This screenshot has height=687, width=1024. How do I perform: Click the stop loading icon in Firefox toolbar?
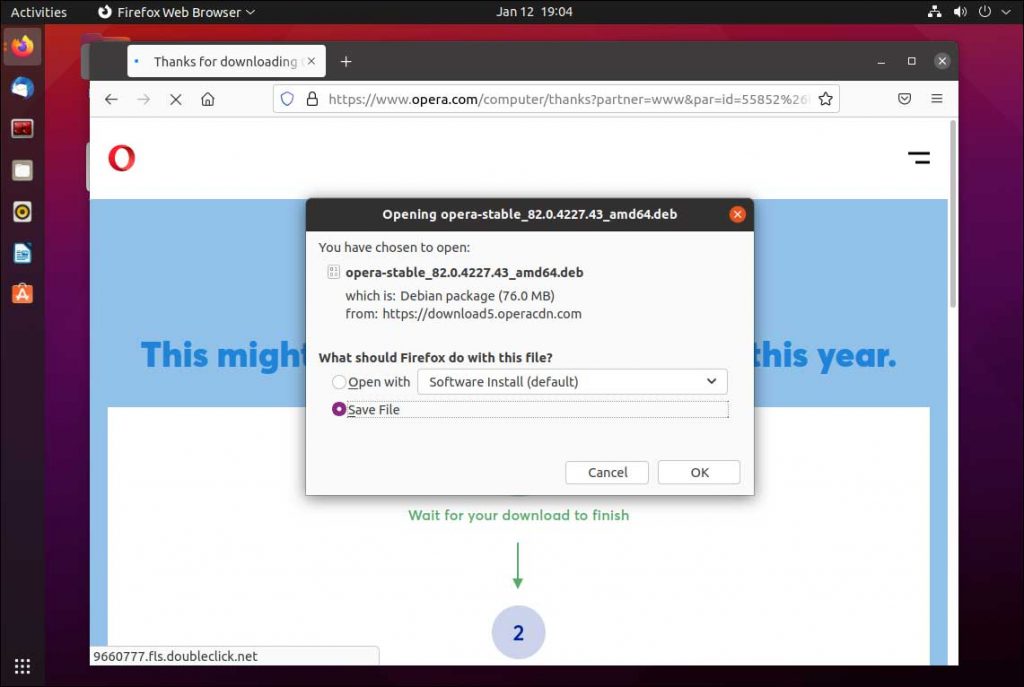point(175,99)
